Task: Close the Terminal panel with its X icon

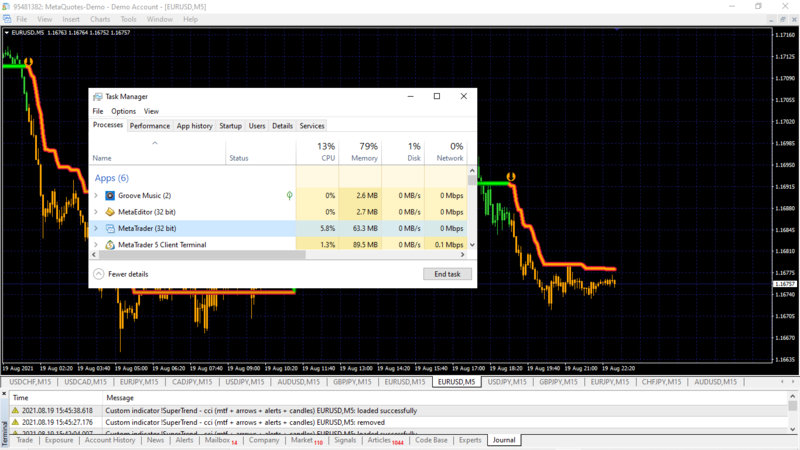Action: [x=4, y=394]
